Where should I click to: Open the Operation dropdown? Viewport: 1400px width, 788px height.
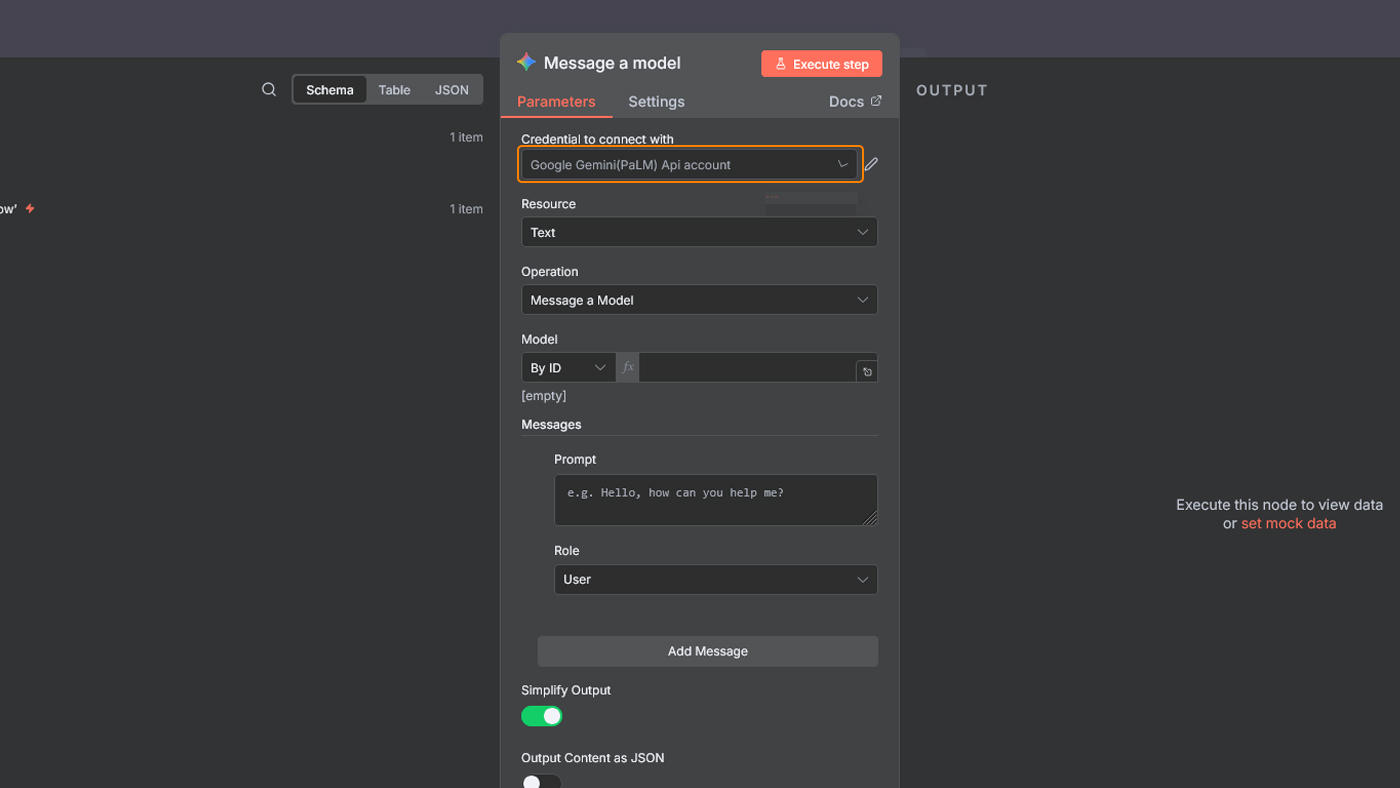click(699, 300)
